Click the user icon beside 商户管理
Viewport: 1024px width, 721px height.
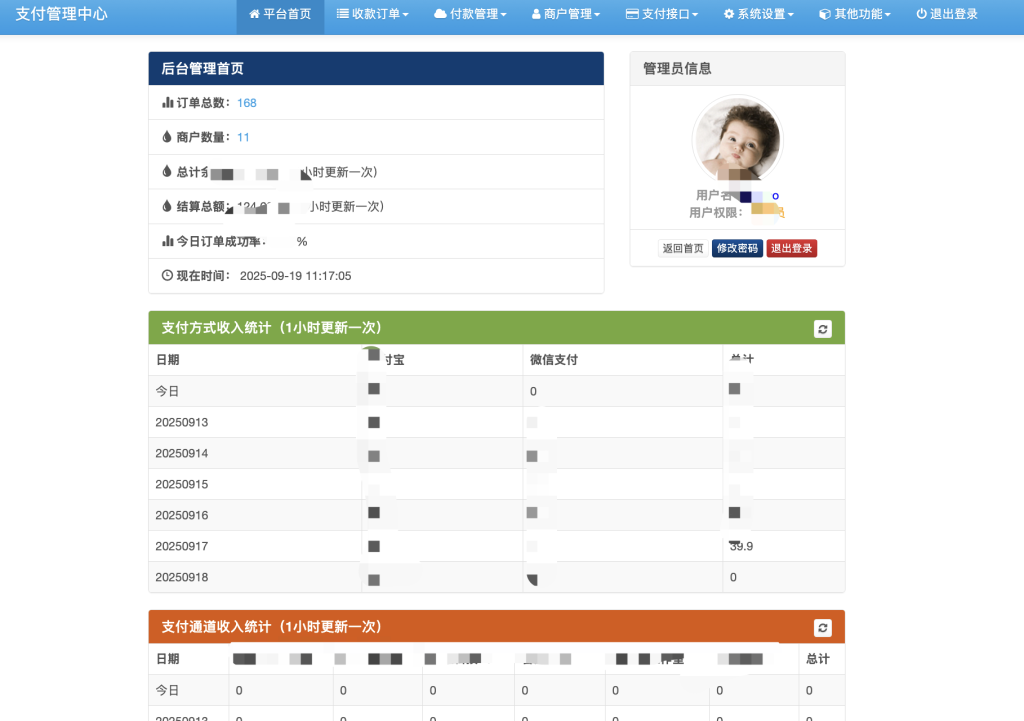click(536, 15)
